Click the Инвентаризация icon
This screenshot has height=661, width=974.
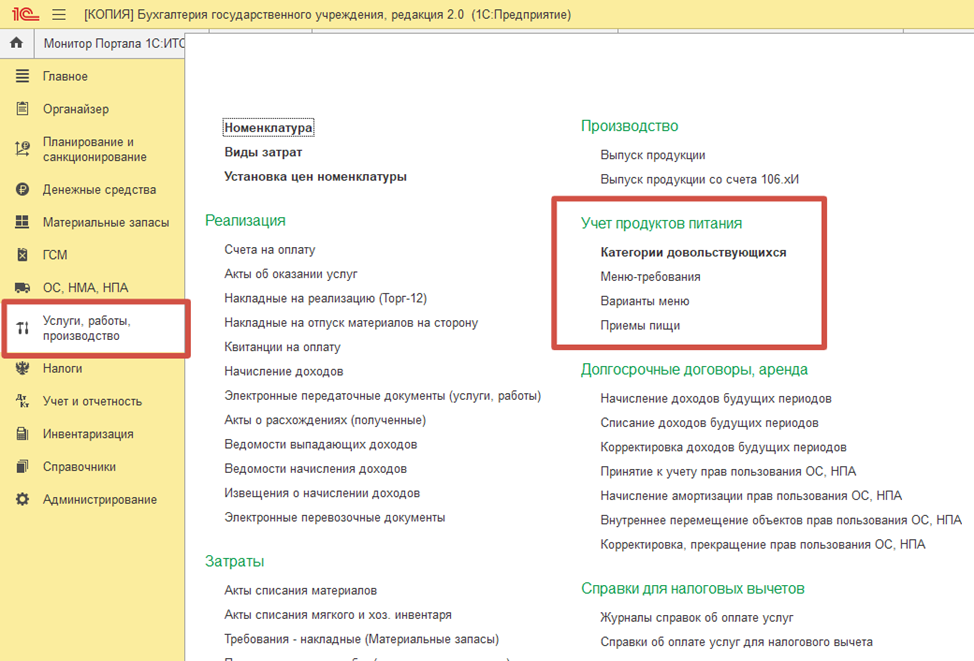tap(22, 434)
